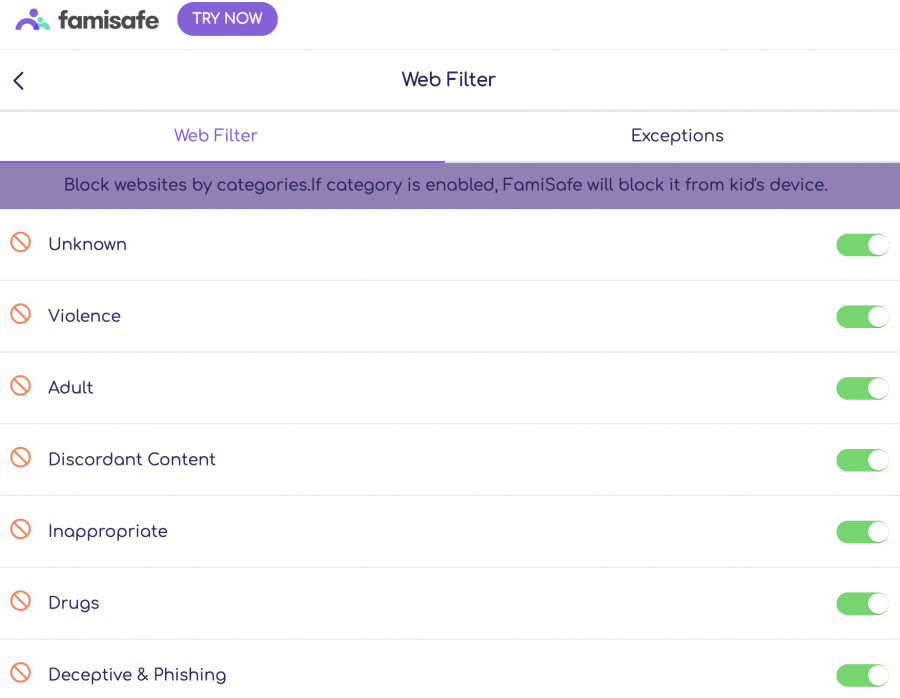Switch to the Exceptions tab
The width and height of the screenshot is (900, 698).
tap(677, 136)
